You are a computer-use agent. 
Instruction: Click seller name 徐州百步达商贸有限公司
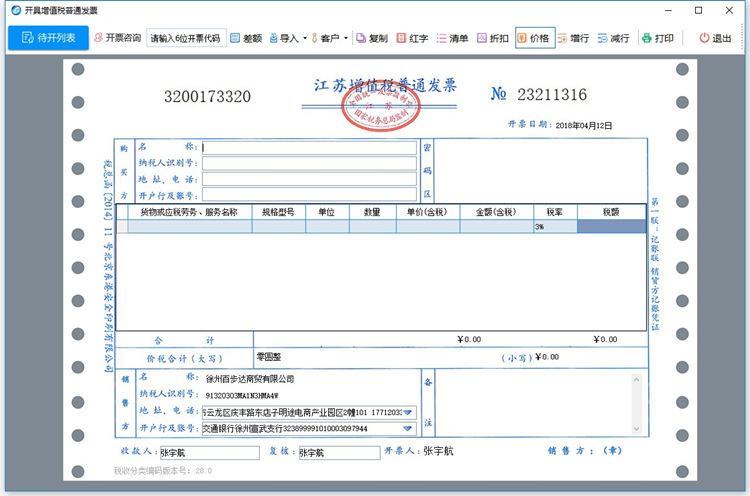[x=250, y=379]
